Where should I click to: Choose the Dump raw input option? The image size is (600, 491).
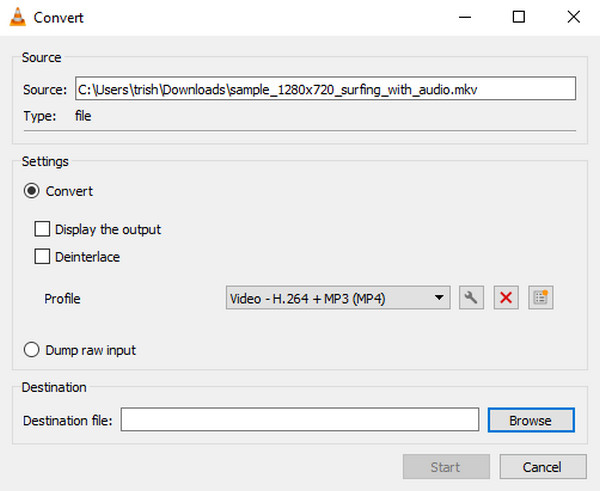31,349
